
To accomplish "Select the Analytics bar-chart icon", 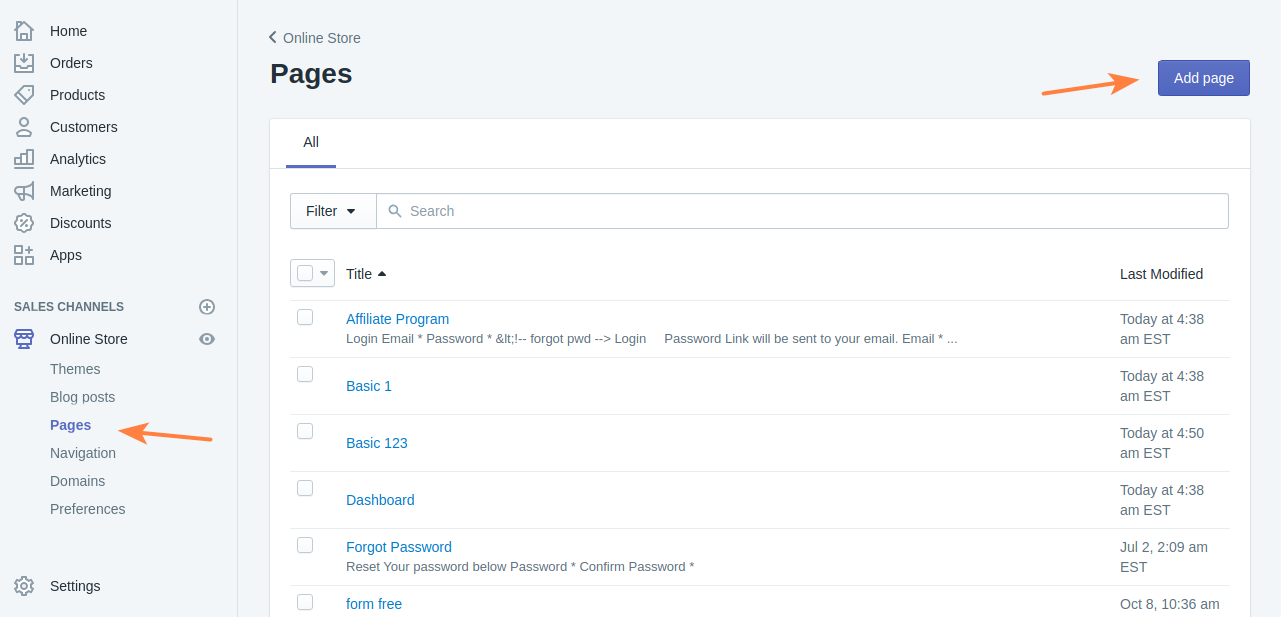I will [23, 158].
